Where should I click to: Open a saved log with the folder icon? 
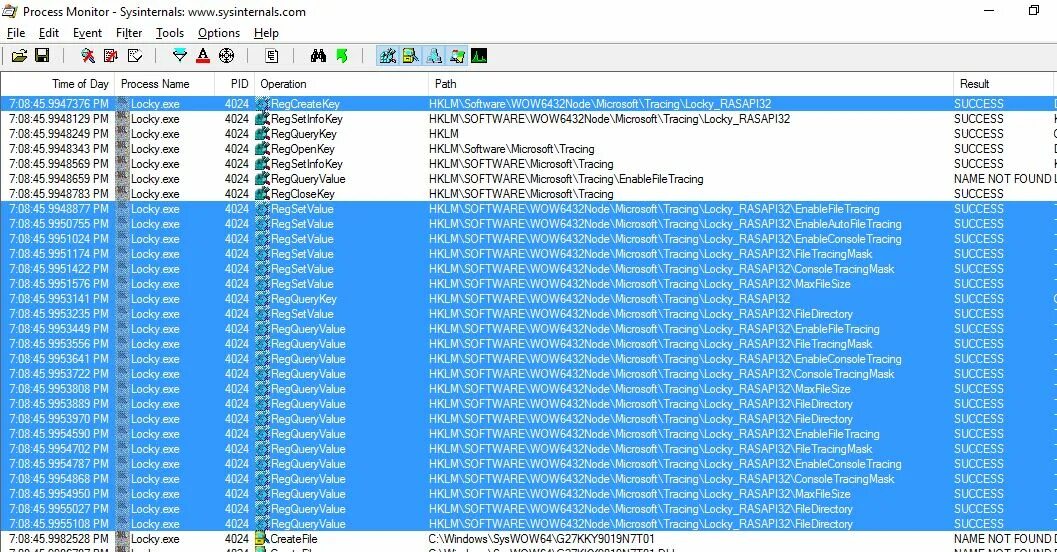20,56
